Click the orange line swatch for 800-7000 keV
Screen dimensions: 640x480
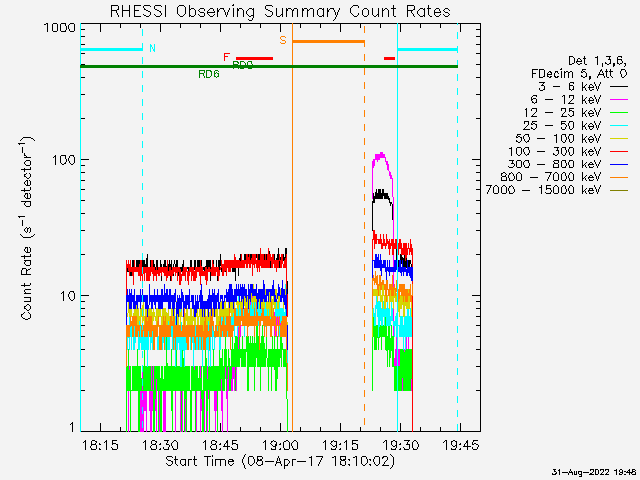[619, 178]
